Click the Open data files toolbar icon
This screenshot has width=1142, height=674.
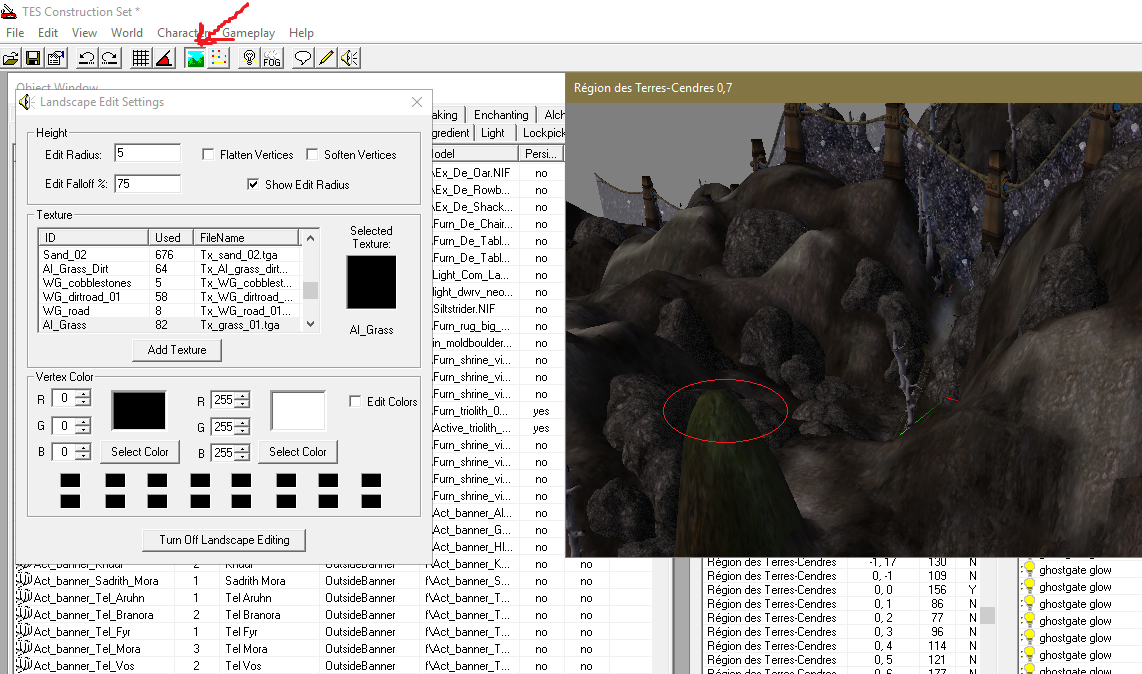11,58
